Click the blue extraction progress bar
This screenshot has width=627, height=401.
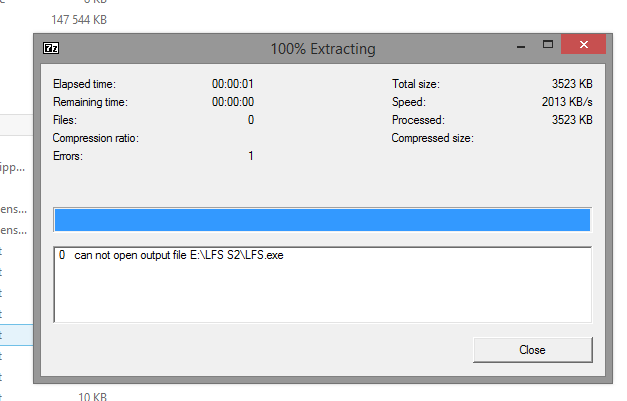coord(322,219)
